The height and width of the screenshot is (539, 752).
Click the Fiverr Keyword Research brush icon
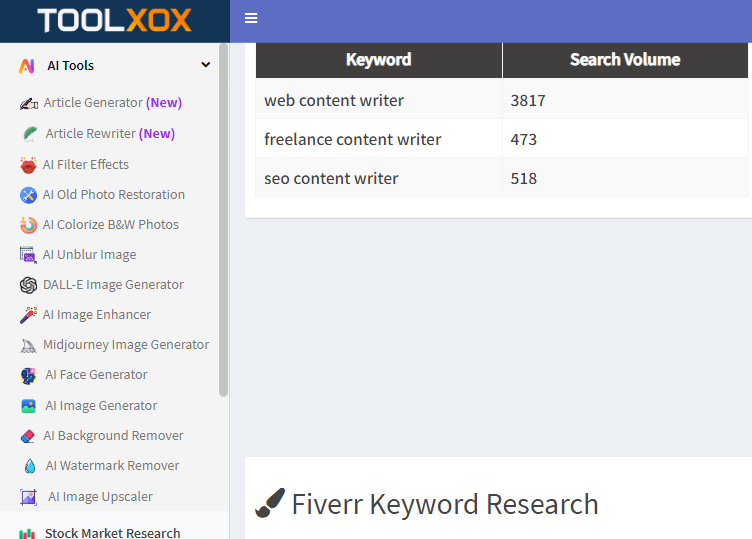(x=270, y=504)
